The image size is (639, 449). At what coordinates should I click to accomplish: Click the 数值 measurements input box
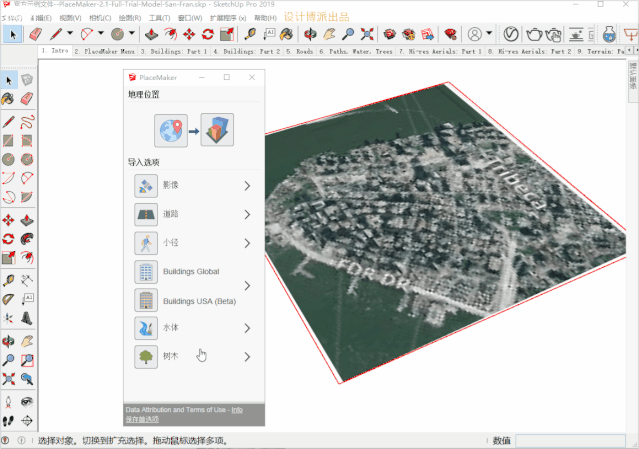click(570, 440)
